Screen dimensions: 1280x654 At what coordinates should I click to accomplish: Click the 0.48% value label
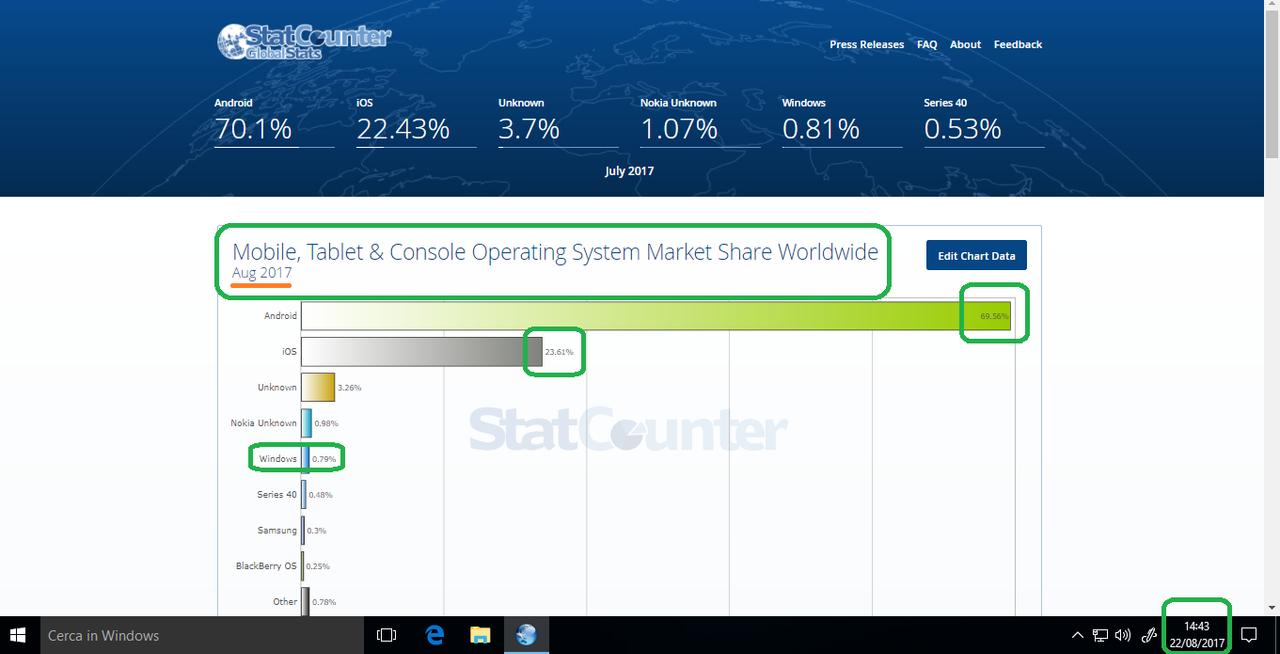(321, 495)
